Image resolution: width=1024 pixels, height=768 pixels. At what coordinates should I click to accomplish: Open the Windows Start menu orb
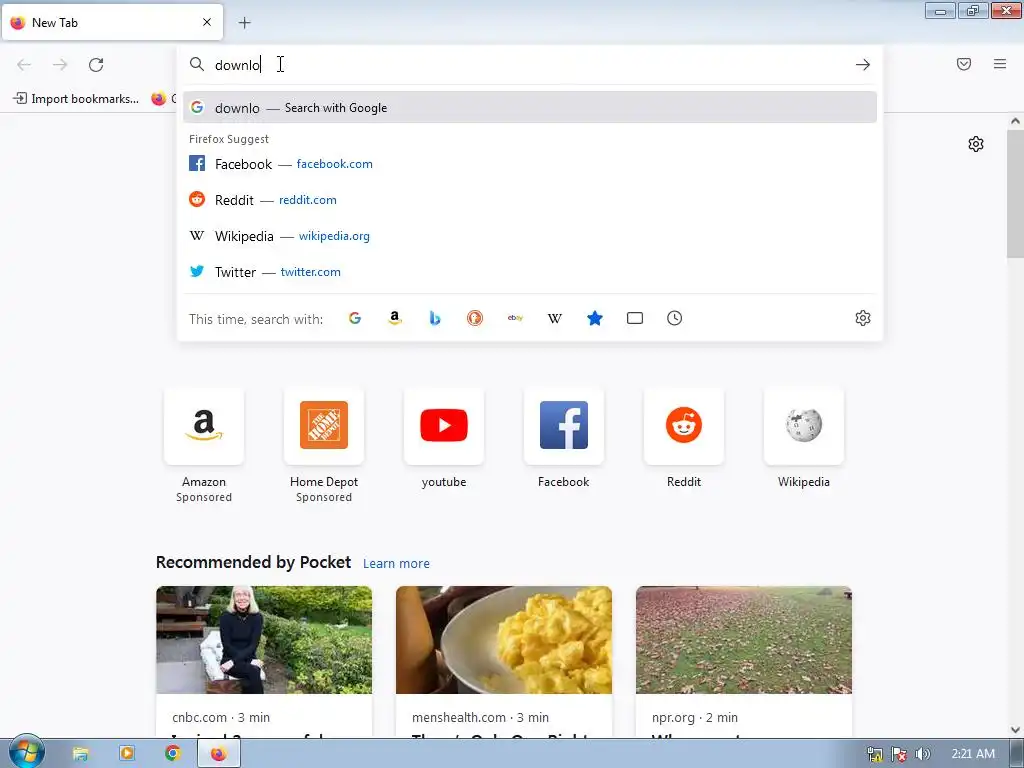[26, 752]
